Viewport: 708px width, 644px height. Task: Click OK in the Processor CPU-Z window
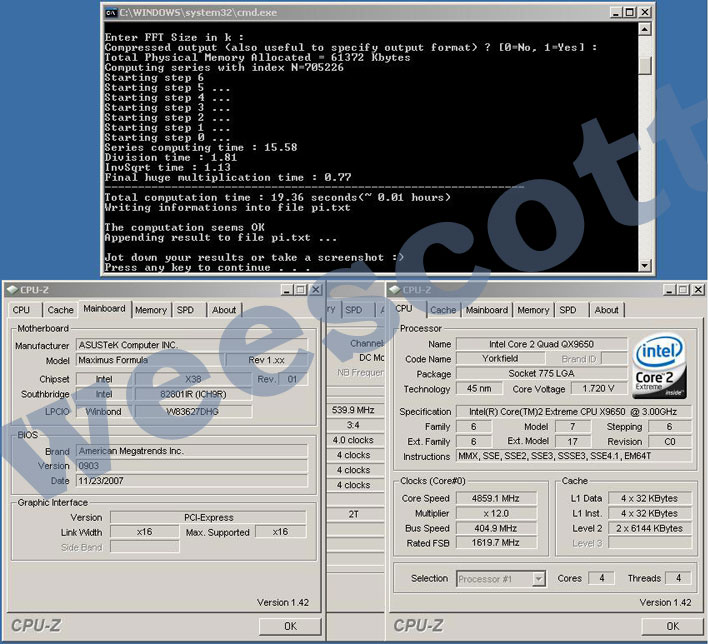click(673, 626)
